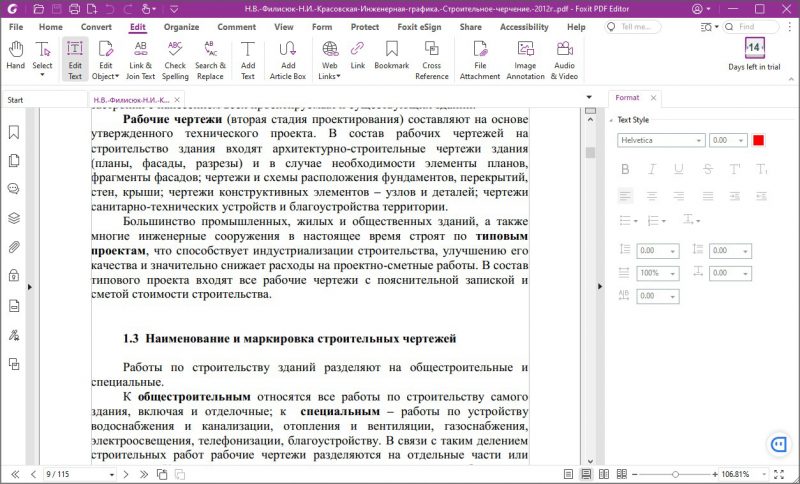800x484 pixels.
Task: Choose the Add Text tool
Action: point(248,60)
